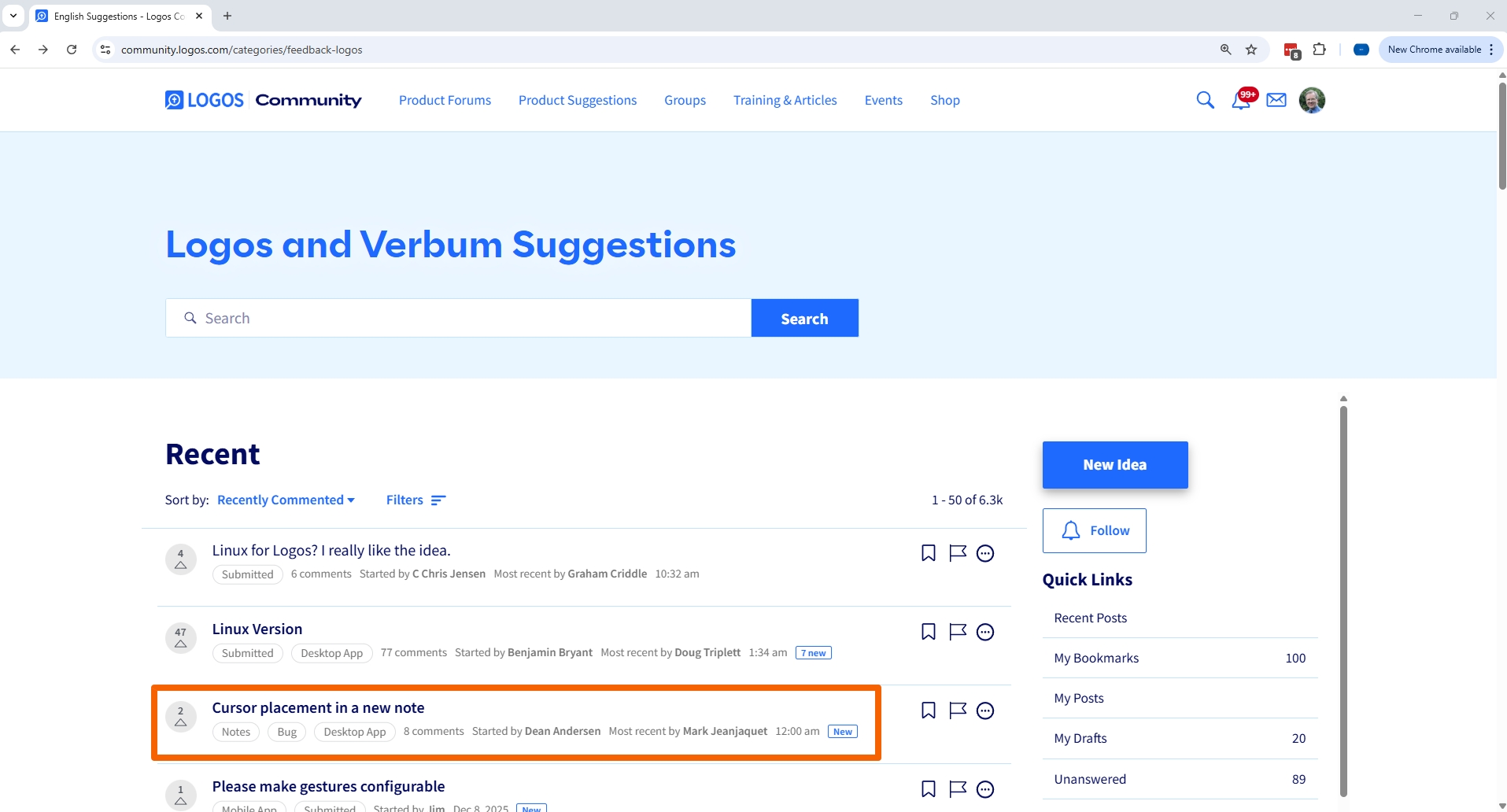
Task: Focus the suggestions search field
Action: click(458, 318)
